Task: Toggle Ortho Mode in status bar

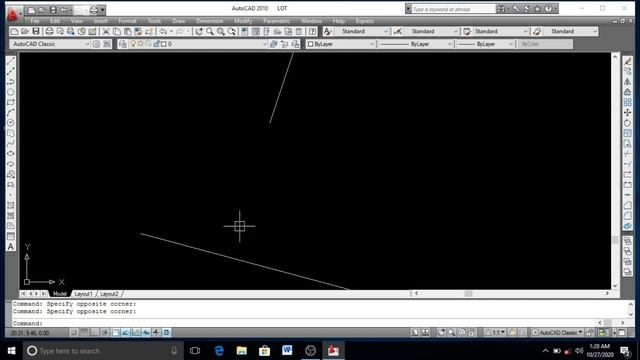Action: point(94,333)
